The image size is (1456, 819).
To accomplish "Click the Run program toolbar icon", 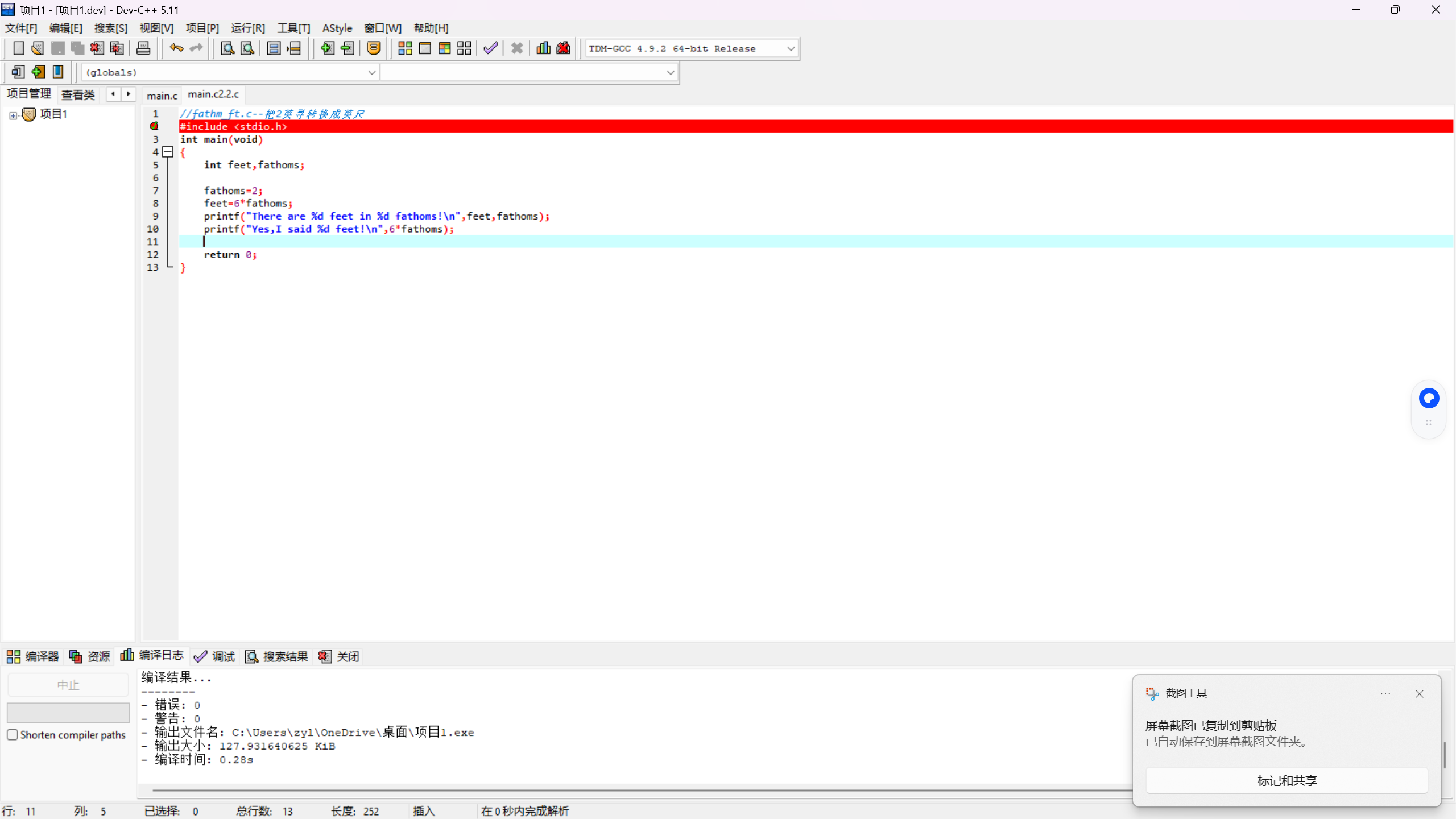I will (425, 48).
